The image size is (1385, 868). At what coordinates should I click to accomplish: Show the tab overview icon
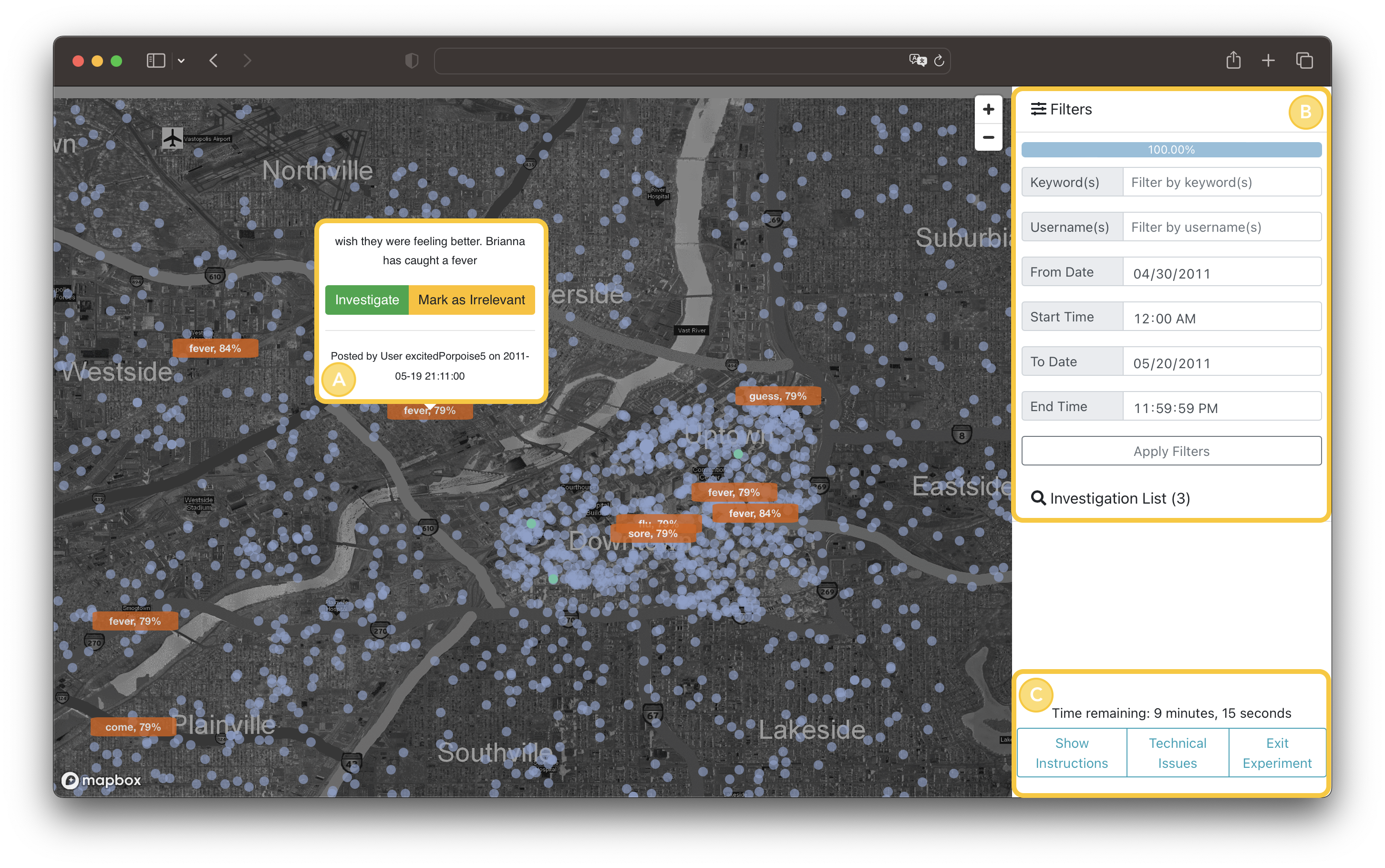[1304, 61]
